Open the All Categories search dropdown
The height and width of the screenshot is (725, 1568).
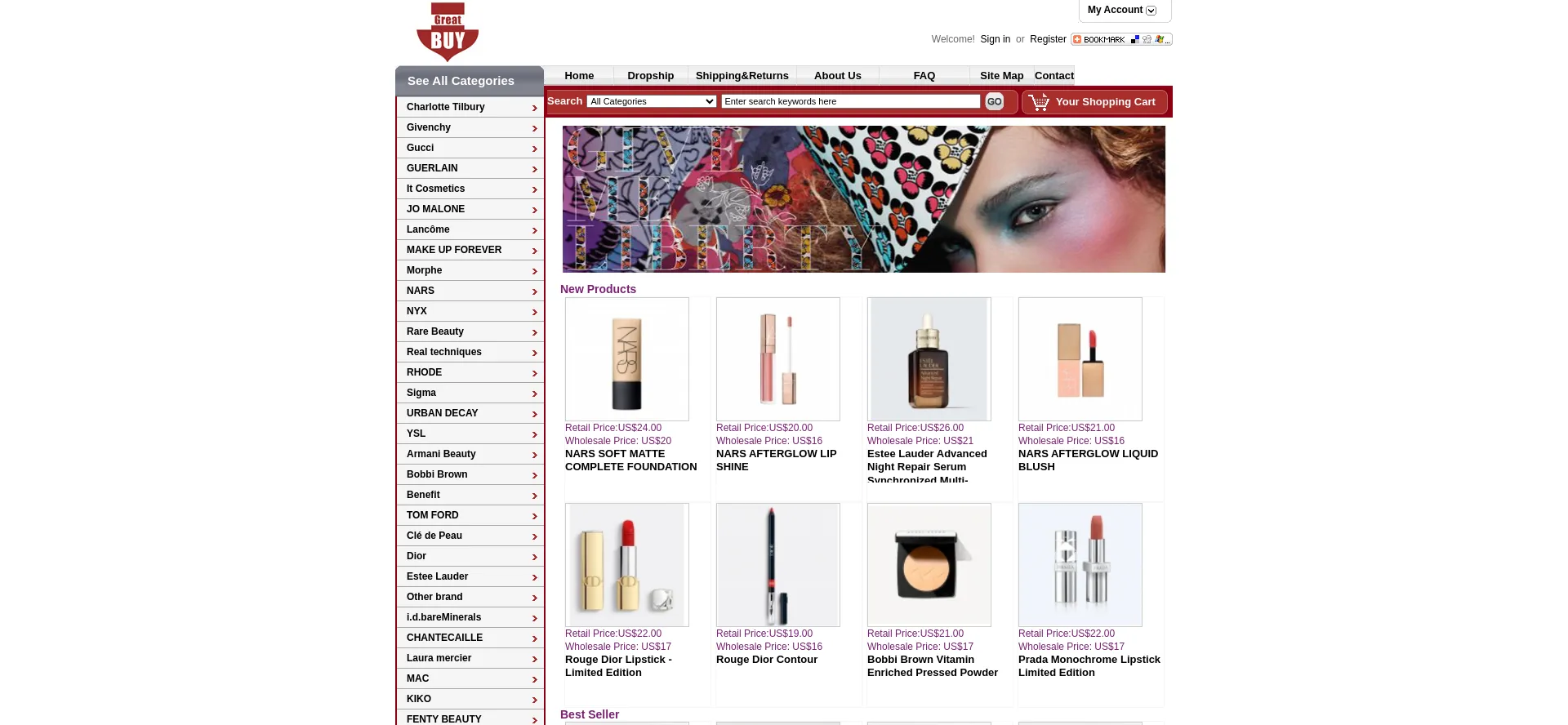652,101
